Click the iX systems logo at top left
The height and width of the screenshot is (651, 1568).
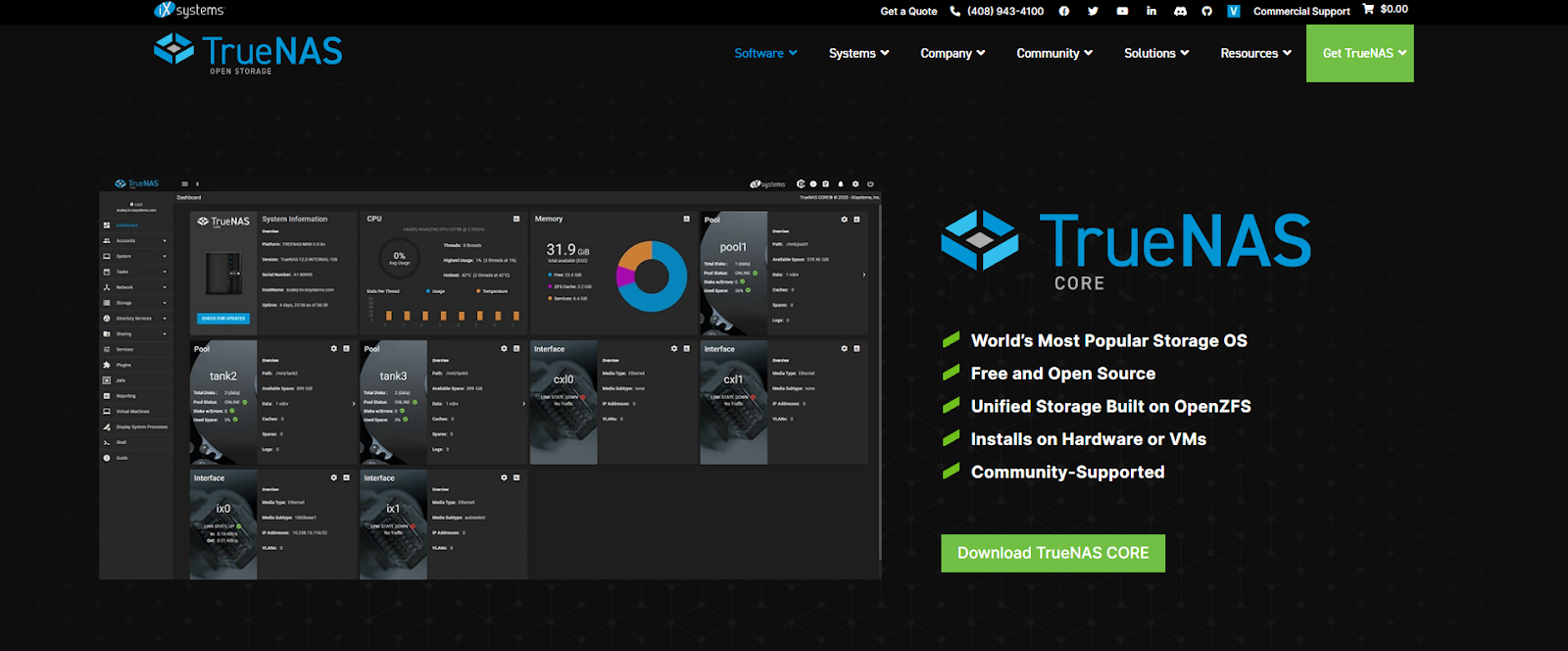coord(189,10)
